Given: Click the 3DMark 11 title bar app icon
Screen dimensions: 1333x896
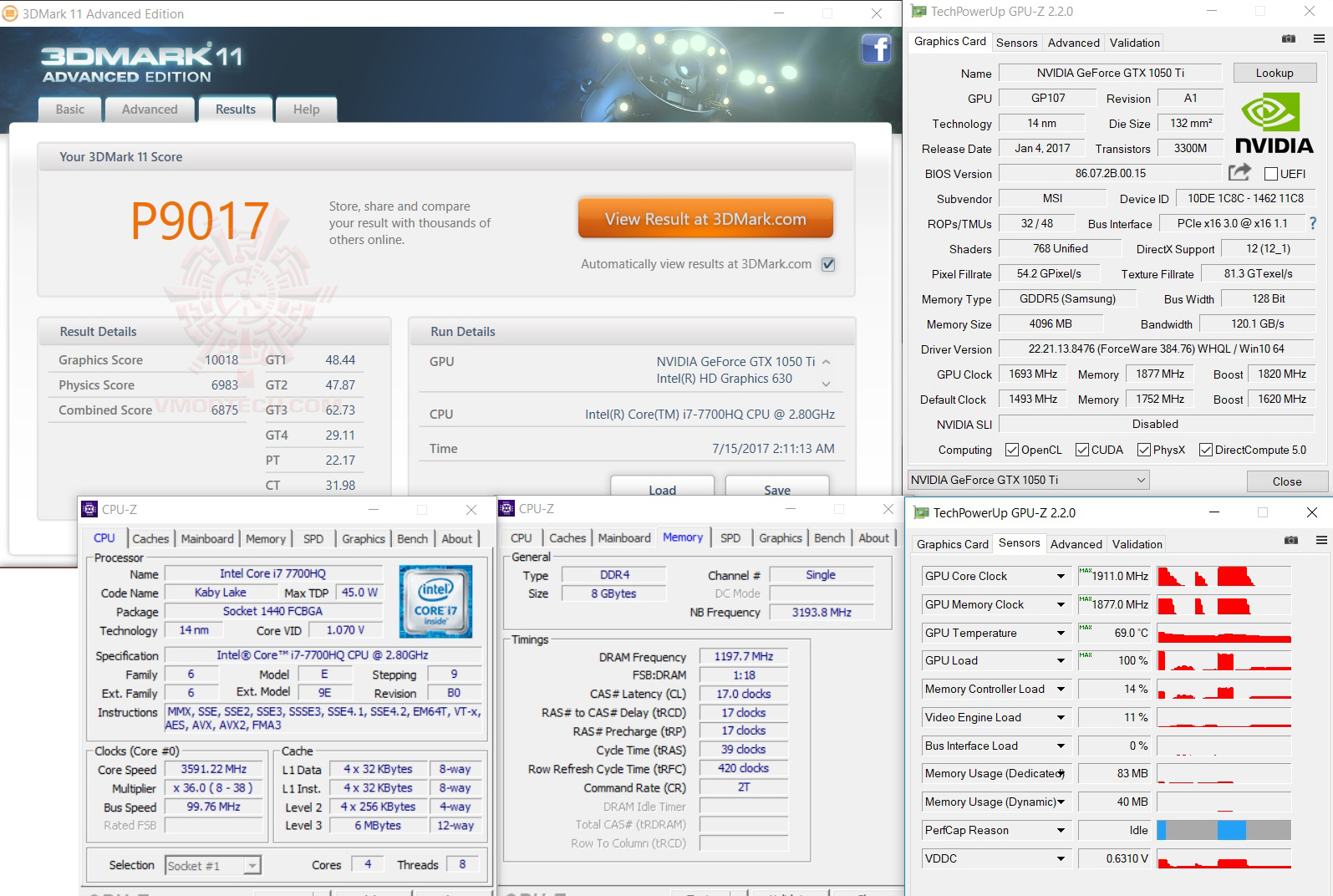Looking at the screenshot, I should pos(10,13).
